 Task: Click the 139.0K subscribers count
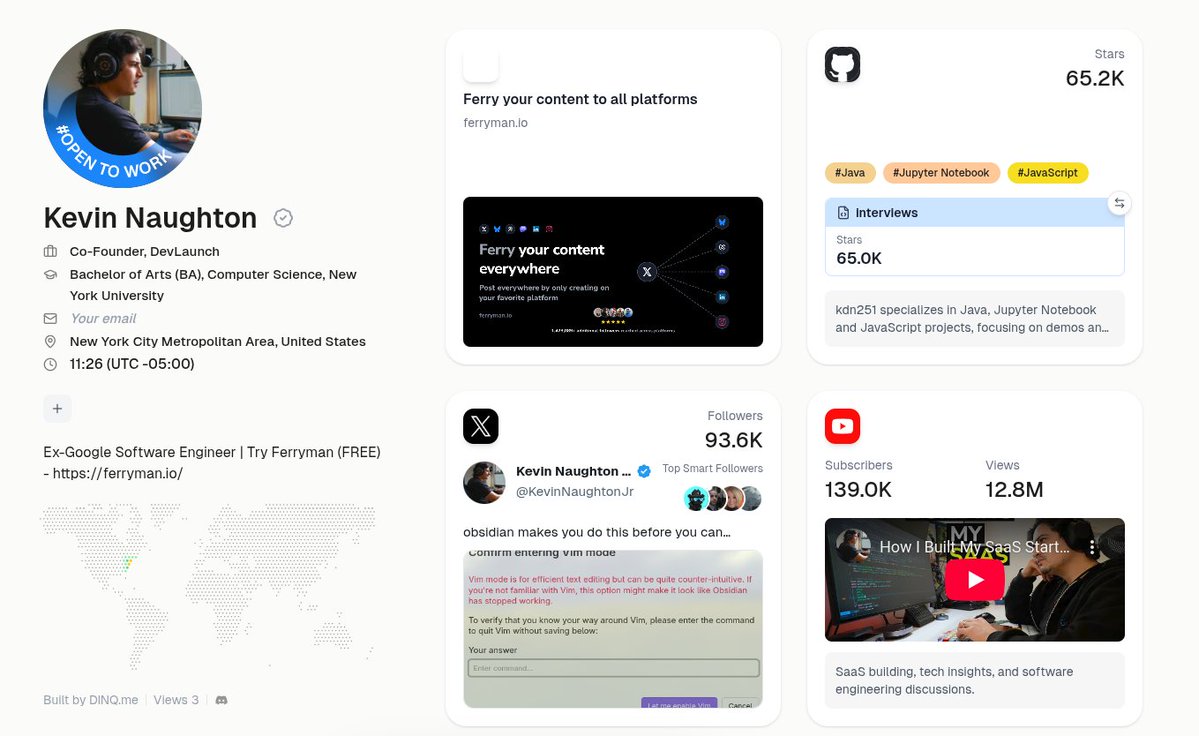pyautogui.click(x=858, y=490)
